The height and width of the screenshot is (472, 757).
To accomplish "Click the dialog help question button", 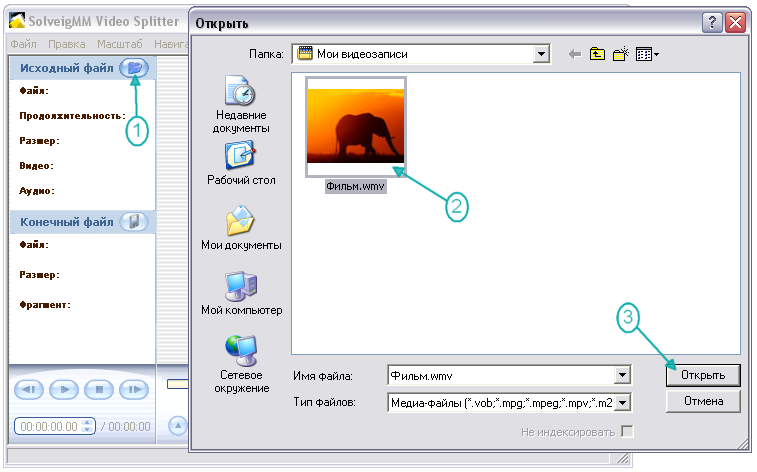I will 712,22.
